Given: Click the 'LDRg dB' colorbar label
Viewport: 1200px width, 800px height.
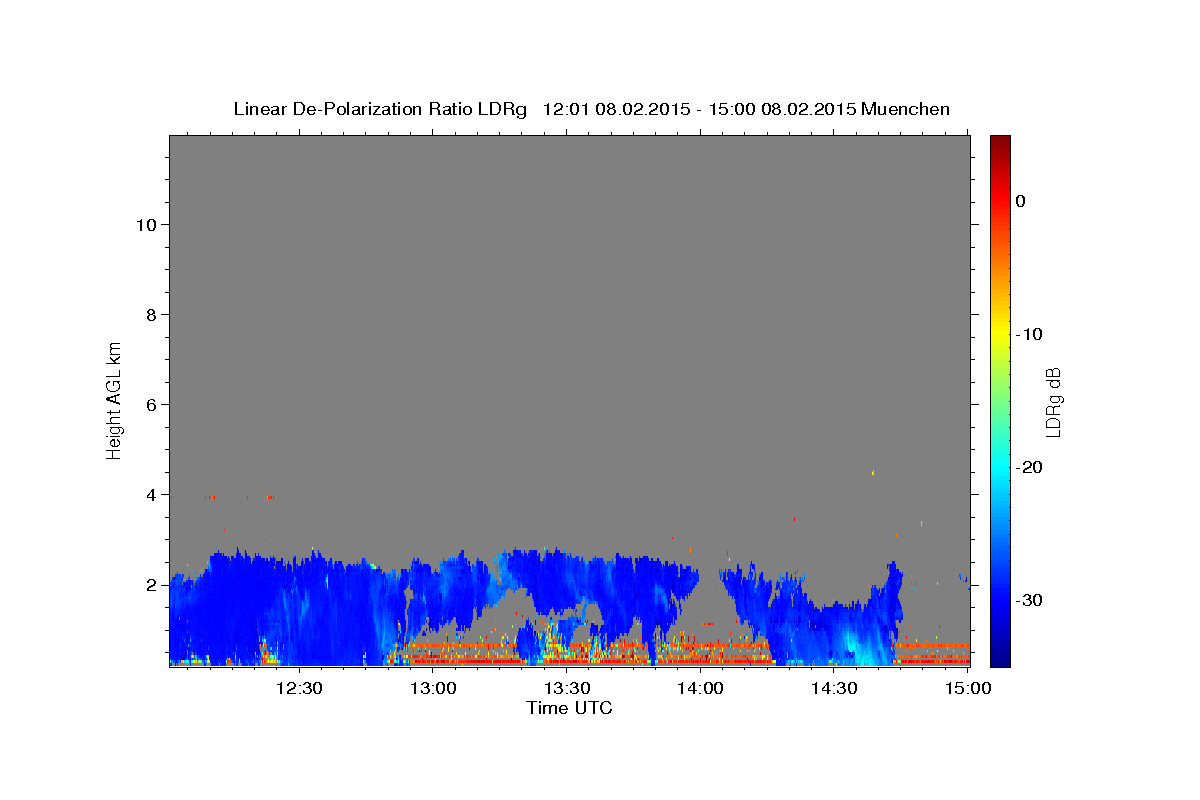Looking at the screenshot, I should [x=1052, y=401].
